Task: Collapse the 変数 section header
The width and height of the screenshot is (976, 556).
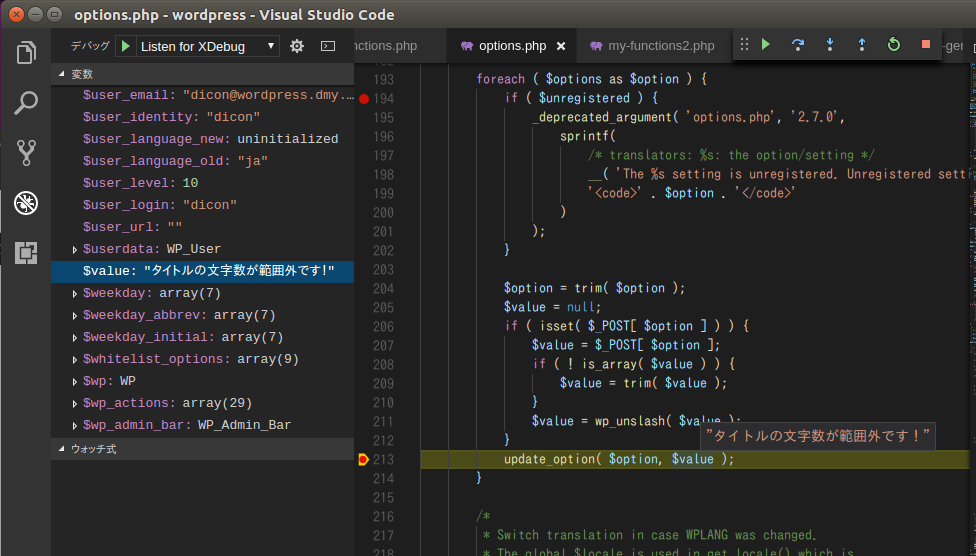Action: (80, 74)
